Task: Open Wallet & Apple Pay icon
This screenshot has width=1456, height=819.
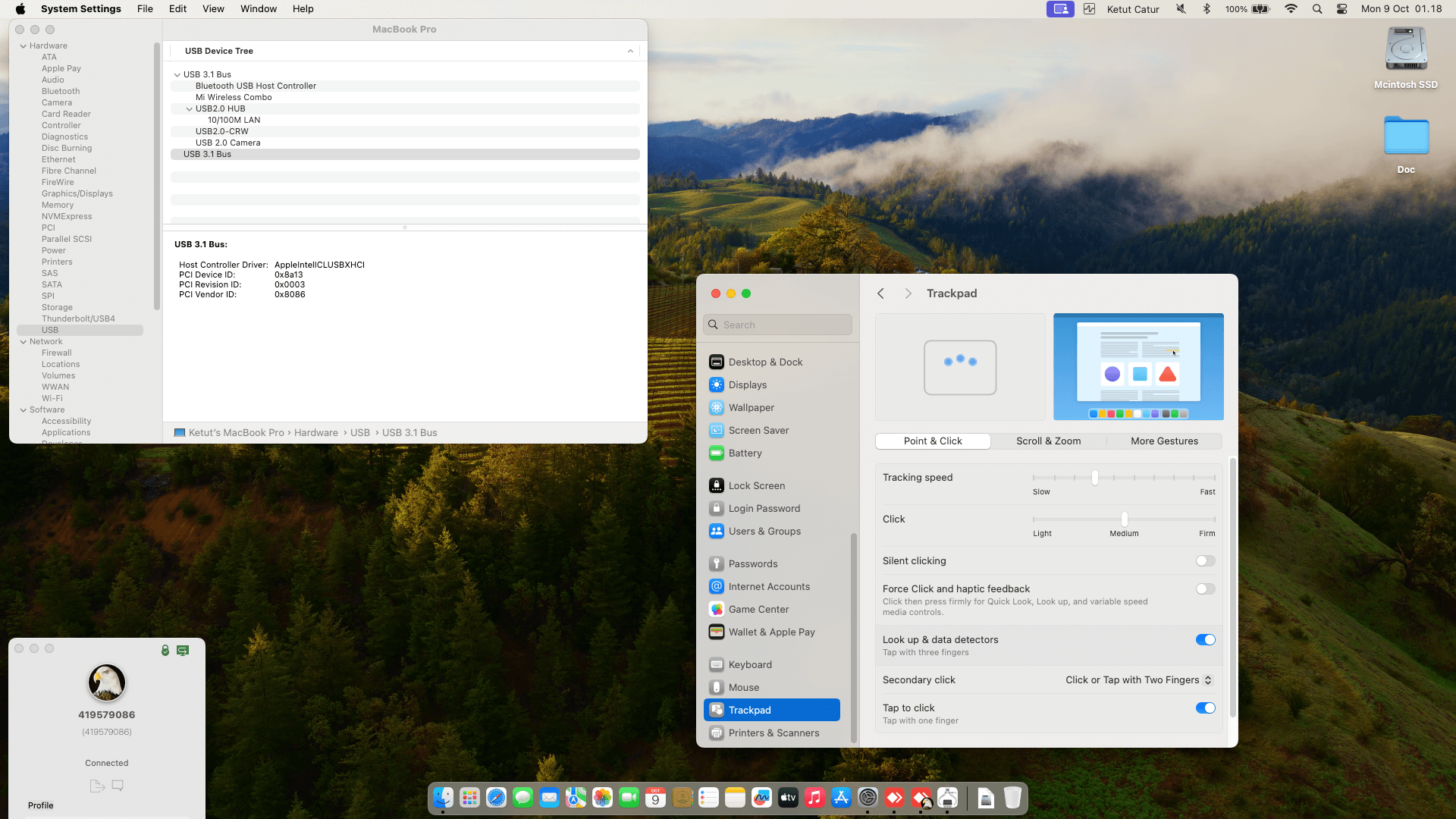Action: [716, 632]
